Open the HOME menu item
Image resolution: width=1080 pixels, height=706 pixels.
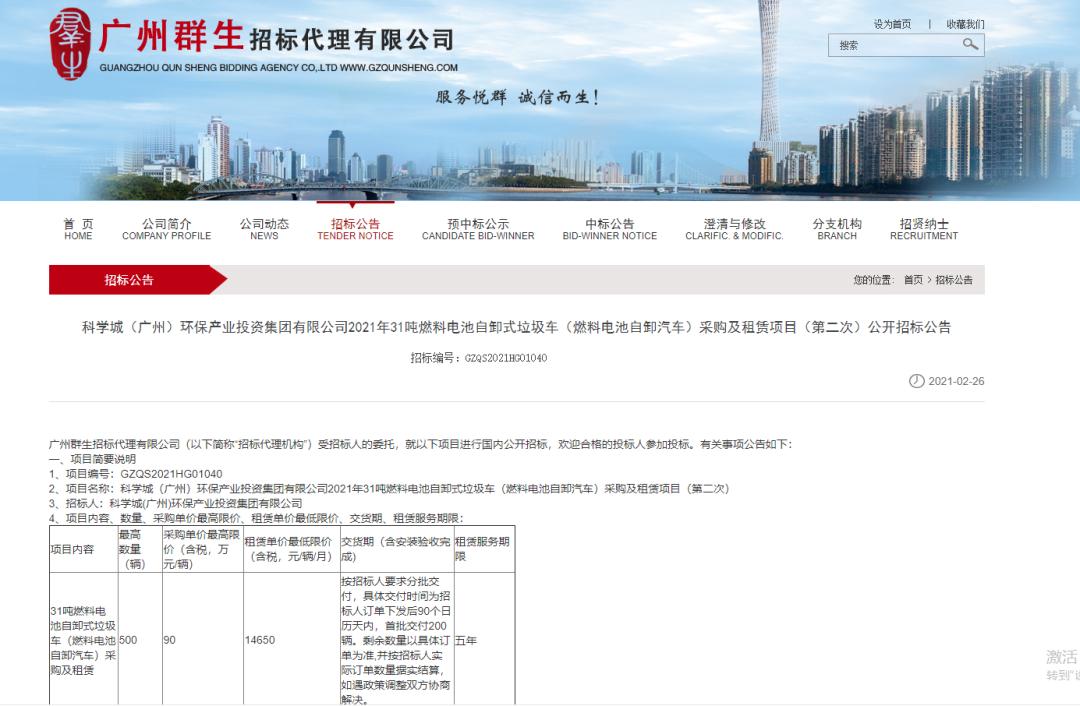78,229
